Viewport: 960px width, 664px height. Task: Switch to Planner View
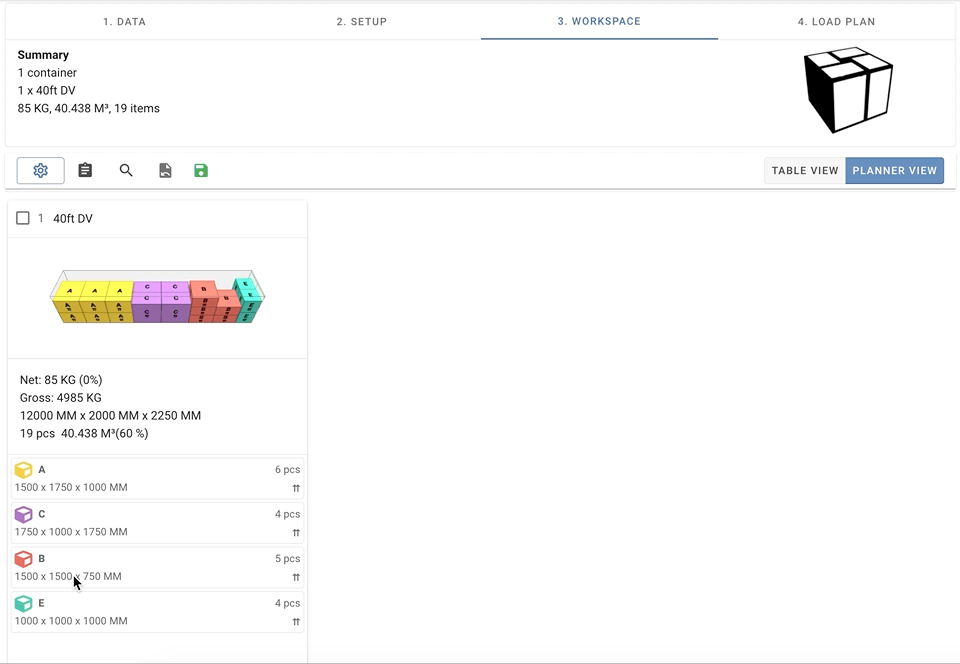pos(894,171)
